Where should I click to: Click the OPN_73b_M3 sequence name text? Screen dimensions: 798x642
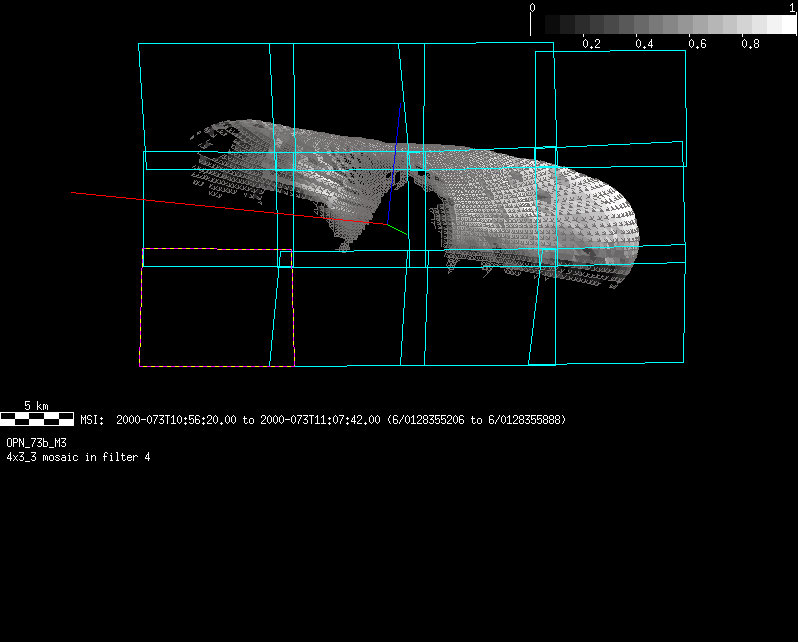click(x=36, y=442)
